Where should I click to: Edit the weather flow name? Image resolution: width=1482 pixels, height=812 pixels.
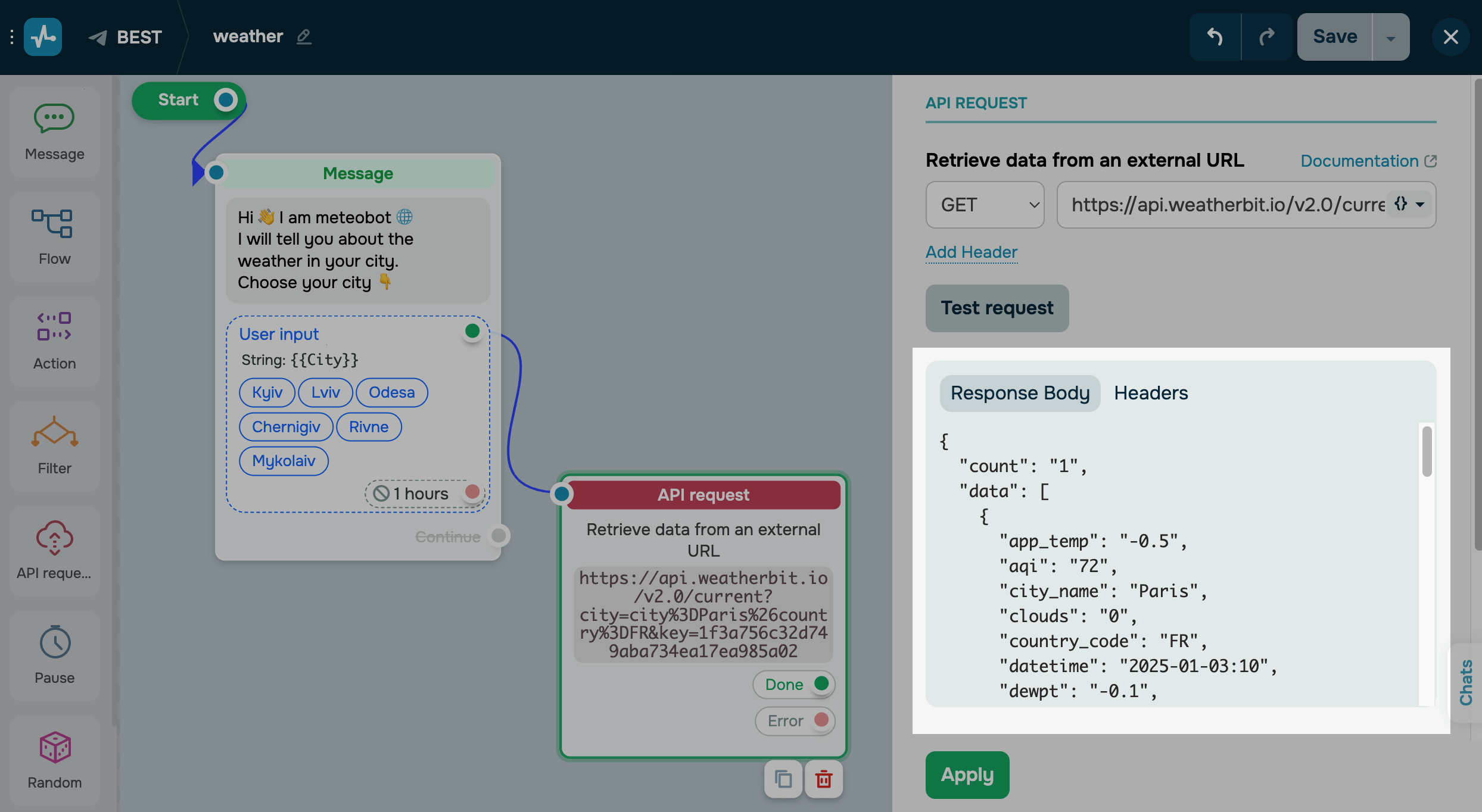point(304,37)
